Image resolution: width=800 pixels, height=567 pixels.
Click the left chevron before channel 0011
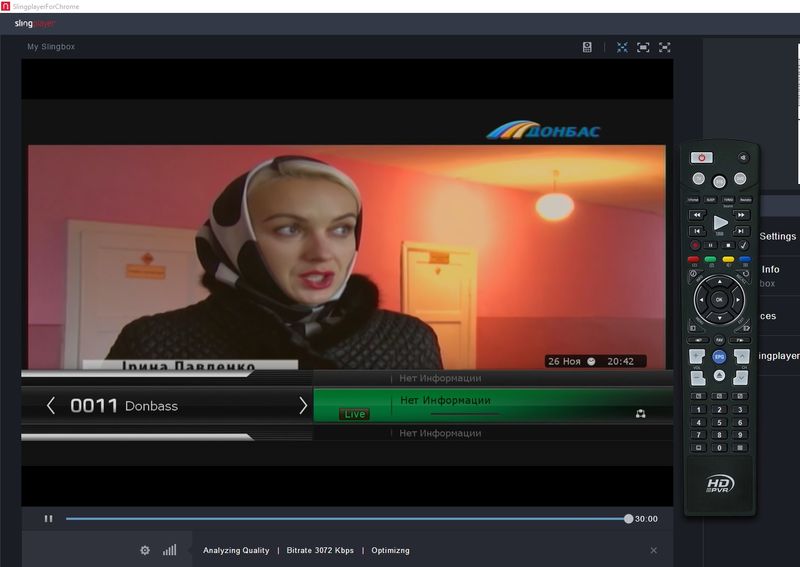coord(51,405)
